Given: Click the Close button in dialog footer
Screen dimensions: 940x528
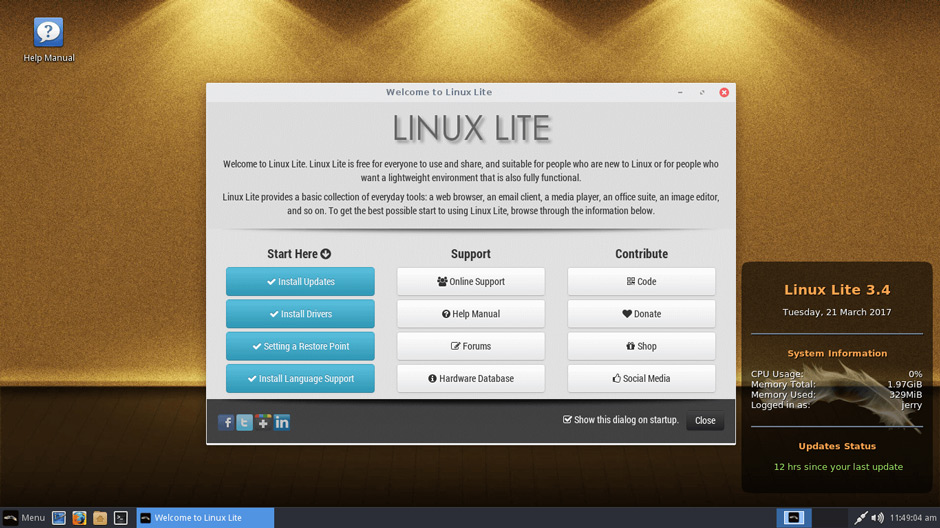Looking at the screenshot, I should (705, 421).
